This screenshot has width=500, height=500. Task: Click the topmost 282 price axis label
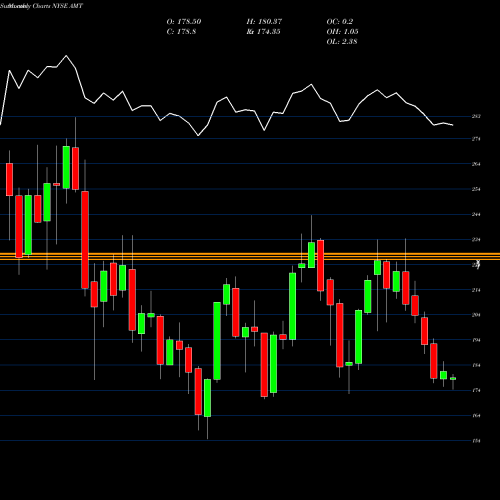pos(476,116)
